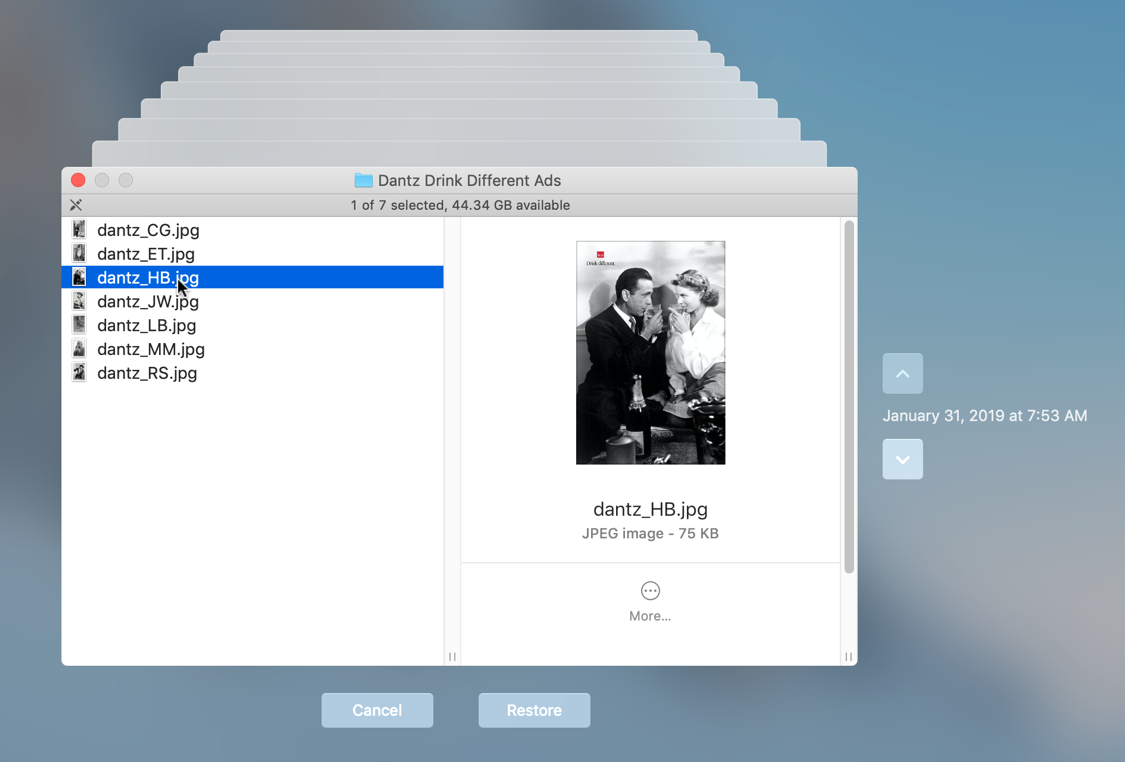Click the small icon beside dantz_LB.jpg
Screen dimensions: 1125x762
(x=79, y=325)
